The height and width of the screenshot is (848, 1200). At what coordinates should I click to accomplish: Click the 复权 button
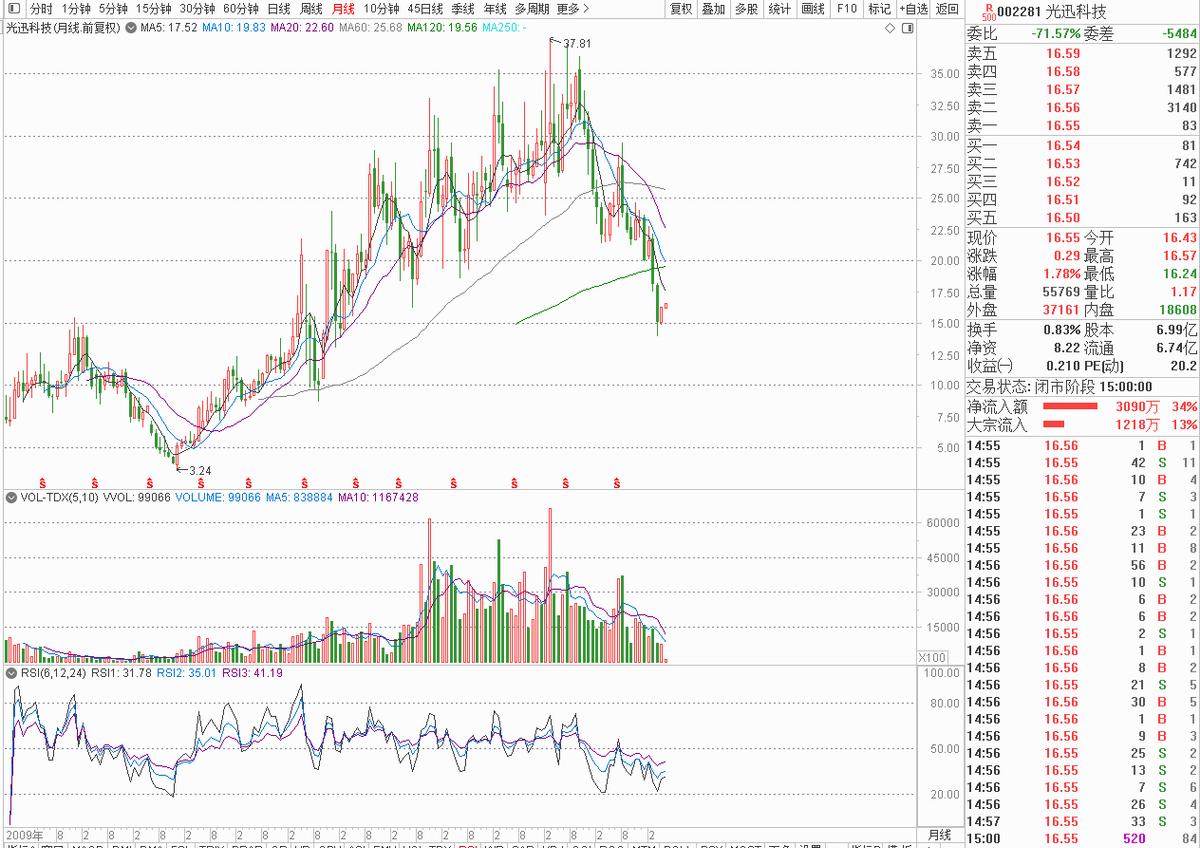681,9
